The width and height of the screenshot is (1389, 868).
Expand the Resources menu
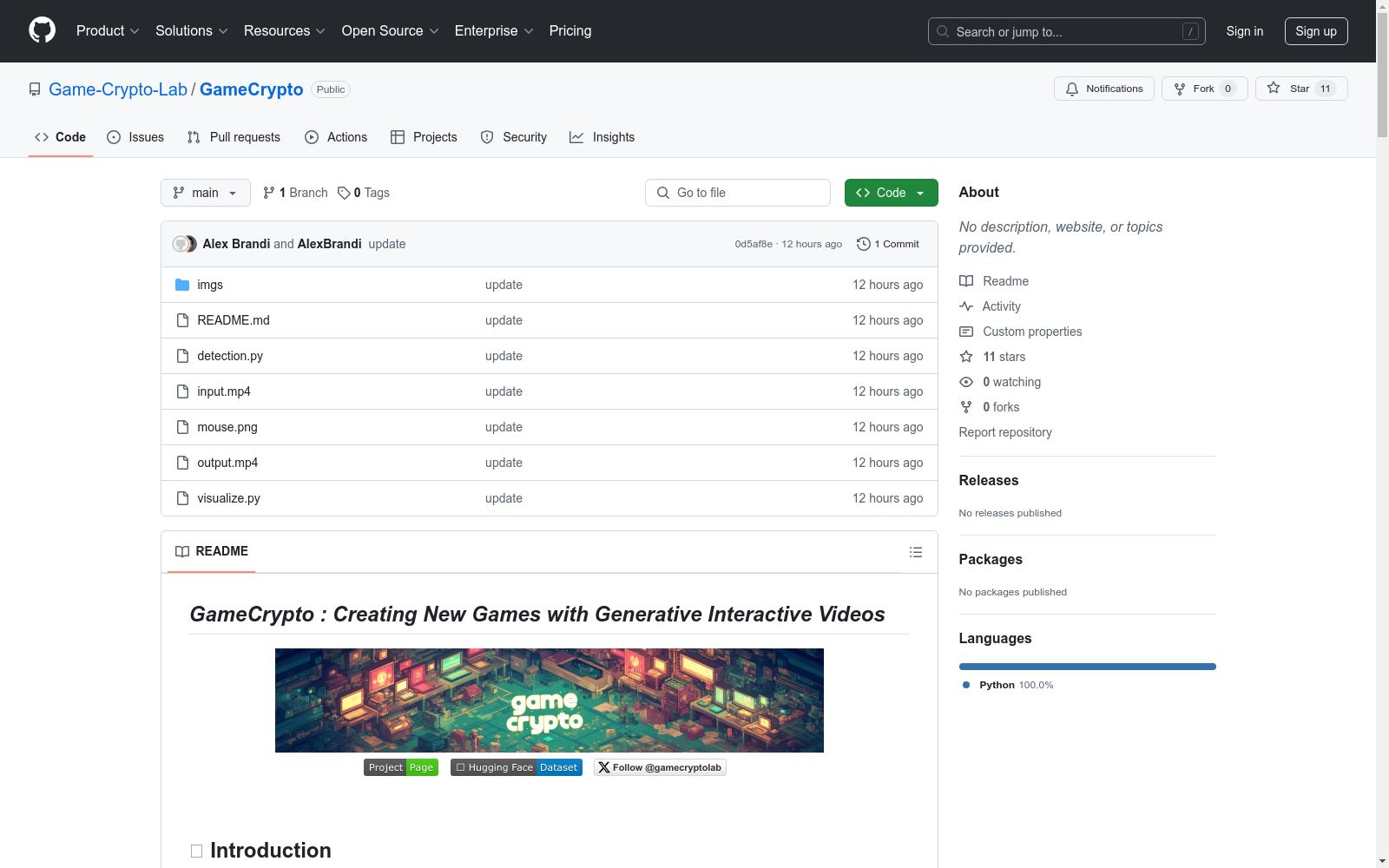[x=285, y=31]
